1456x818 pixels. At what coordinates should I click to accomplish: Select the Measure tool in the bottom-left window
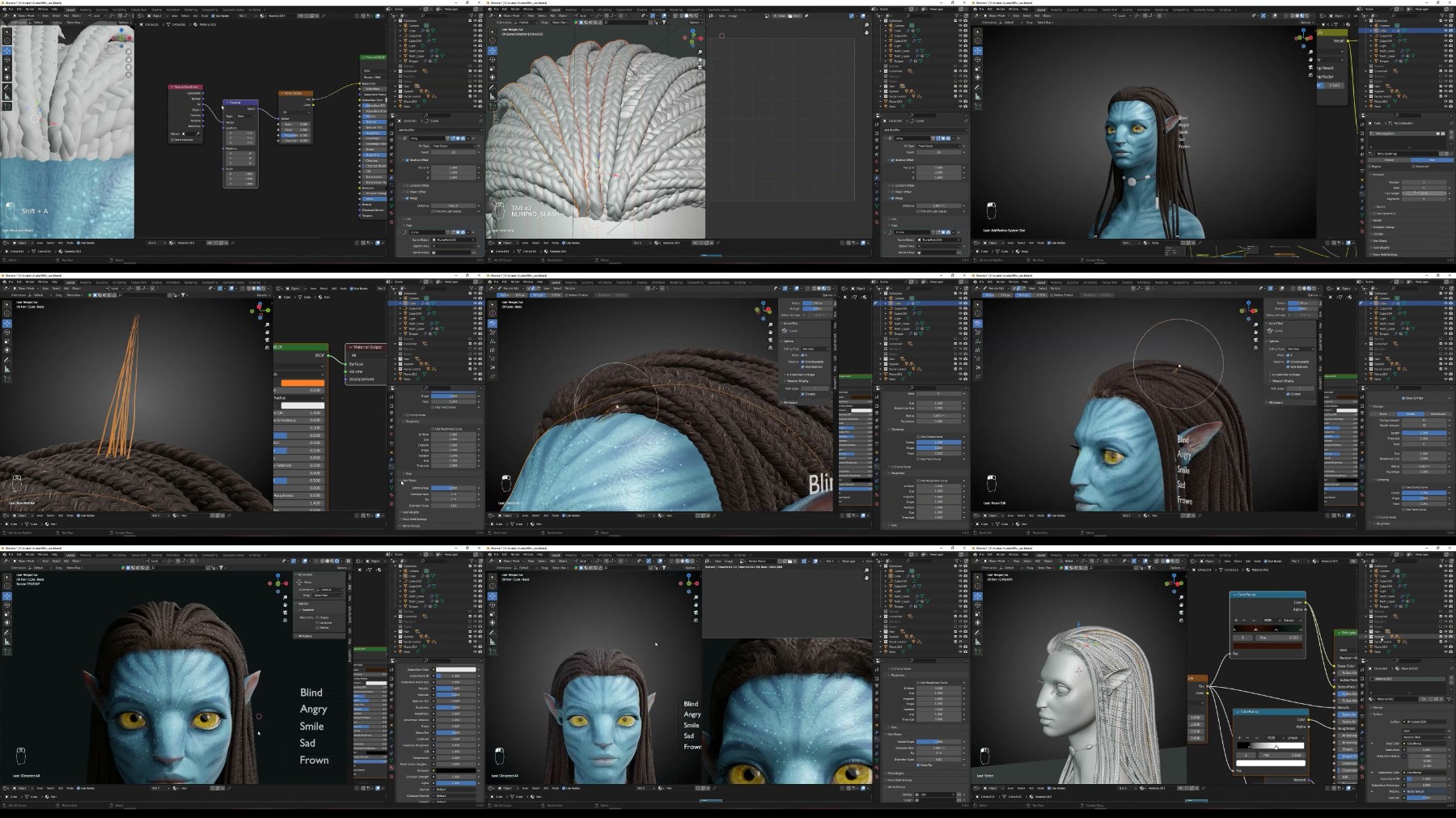click(7, 642)
